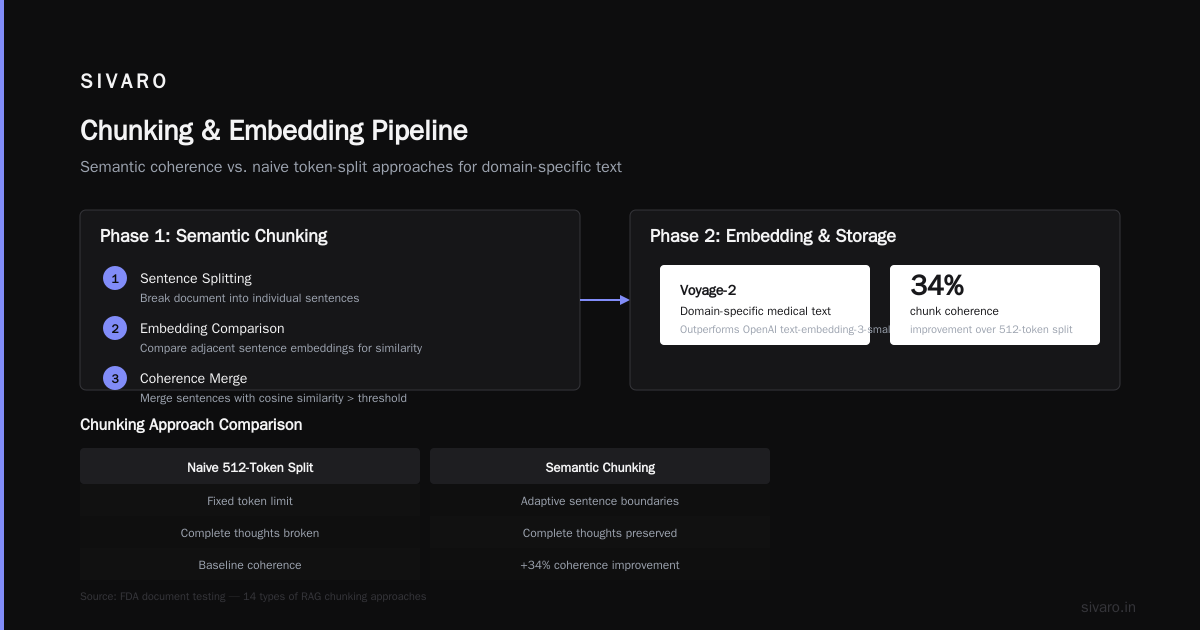Open the sivaro.in site reference
Image resolution: width=1200 pixels, height=630 pixels.
point(1108,607)
